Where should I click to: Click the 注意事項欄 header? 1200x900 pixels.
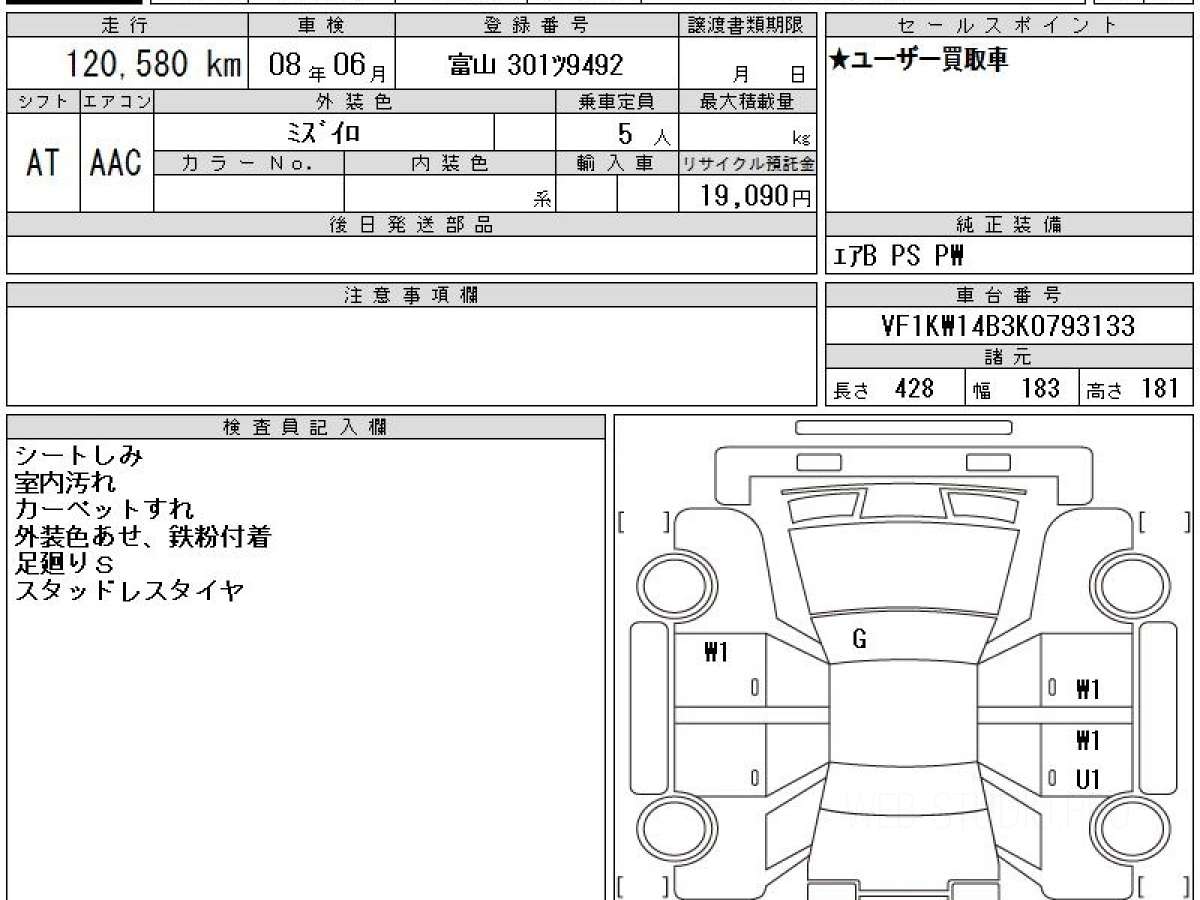pos(411,295)
